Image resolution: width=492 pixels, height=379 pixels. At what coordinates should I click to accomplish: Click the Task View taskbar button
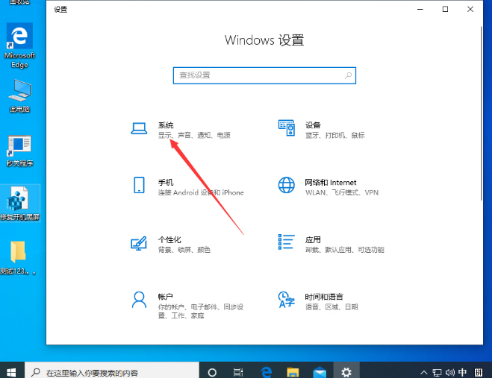point(238,372)
